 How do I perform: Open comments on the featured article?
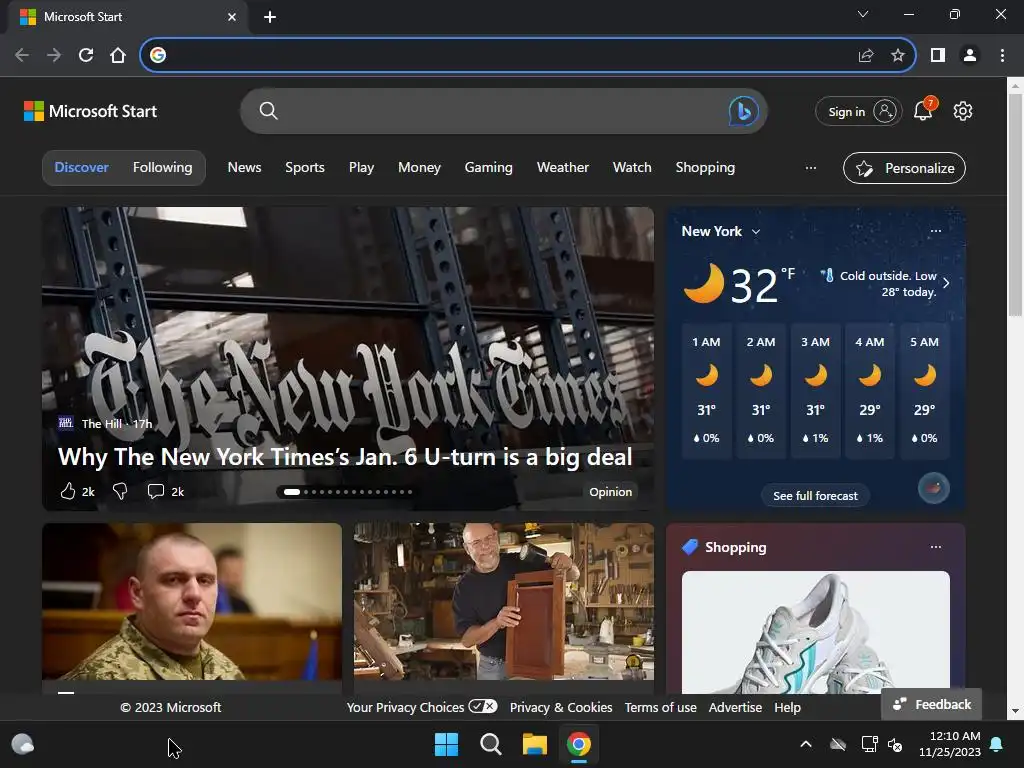pyautogui.click(x=155, y=491)
